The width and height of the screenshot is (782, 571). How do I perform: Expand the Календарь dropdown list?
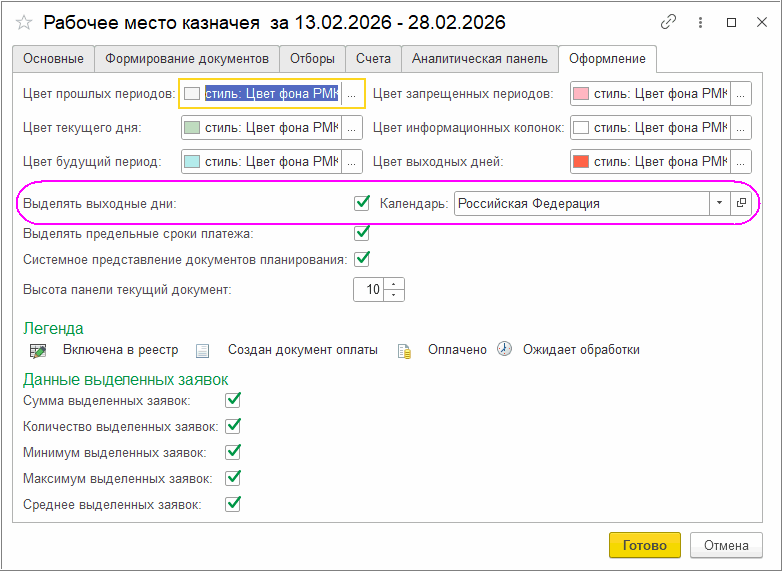(x=719, y=203)
